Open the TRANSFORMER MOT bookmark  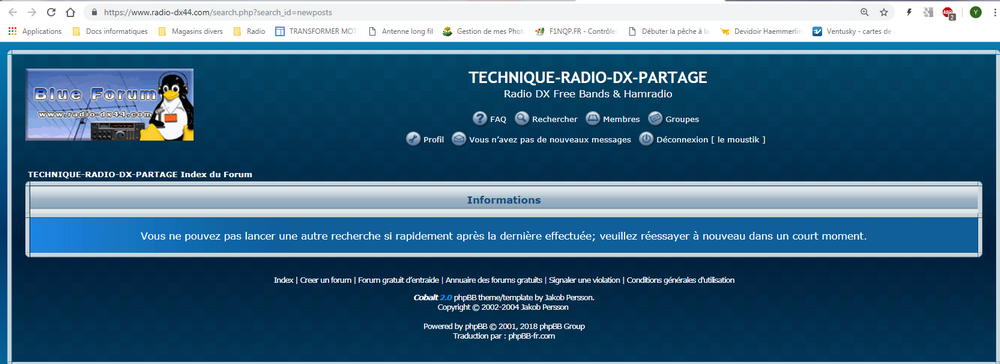pyautogui.click(x=316, y=31)
